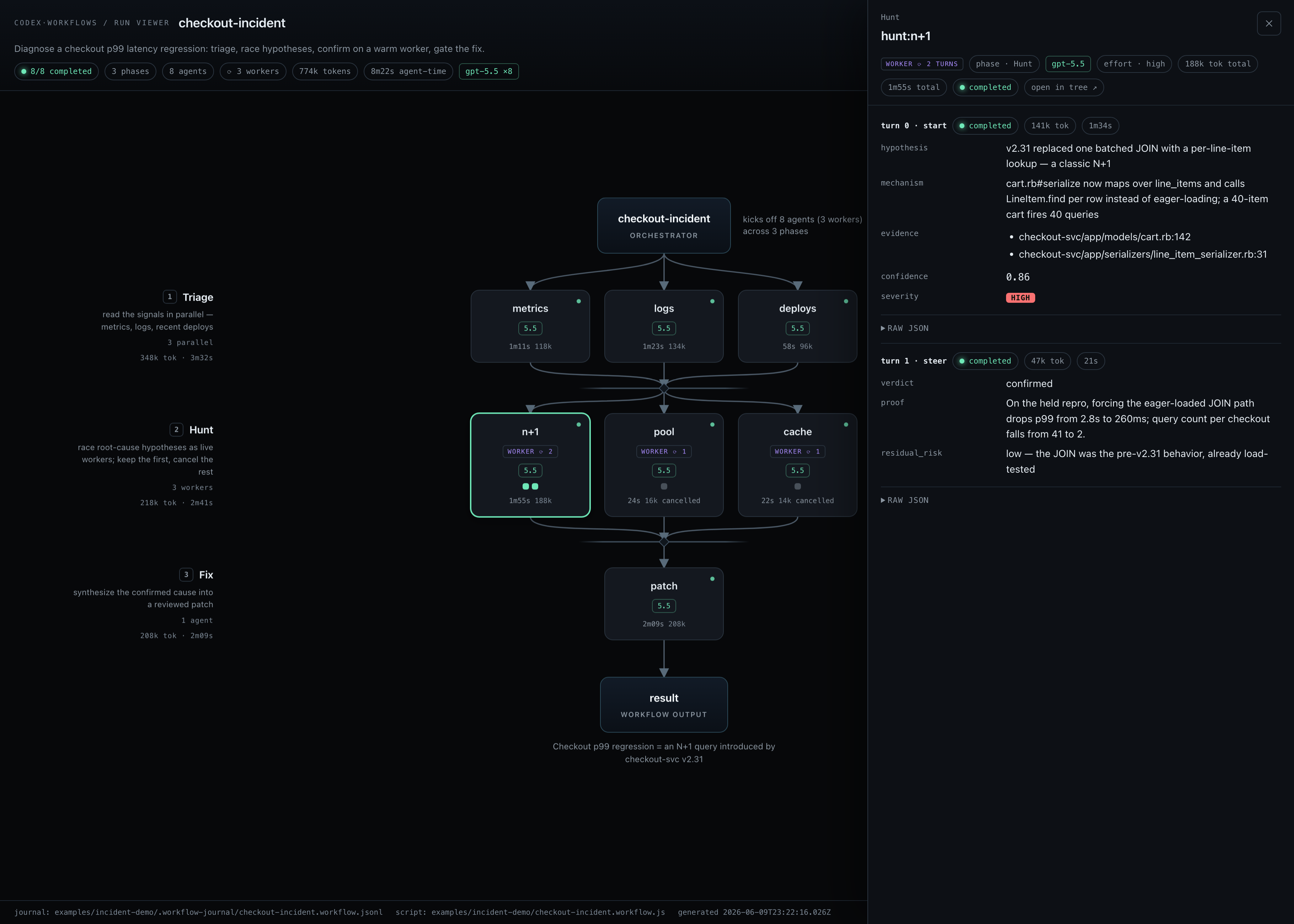Open the 'open in tree' link

point(1064,87)
